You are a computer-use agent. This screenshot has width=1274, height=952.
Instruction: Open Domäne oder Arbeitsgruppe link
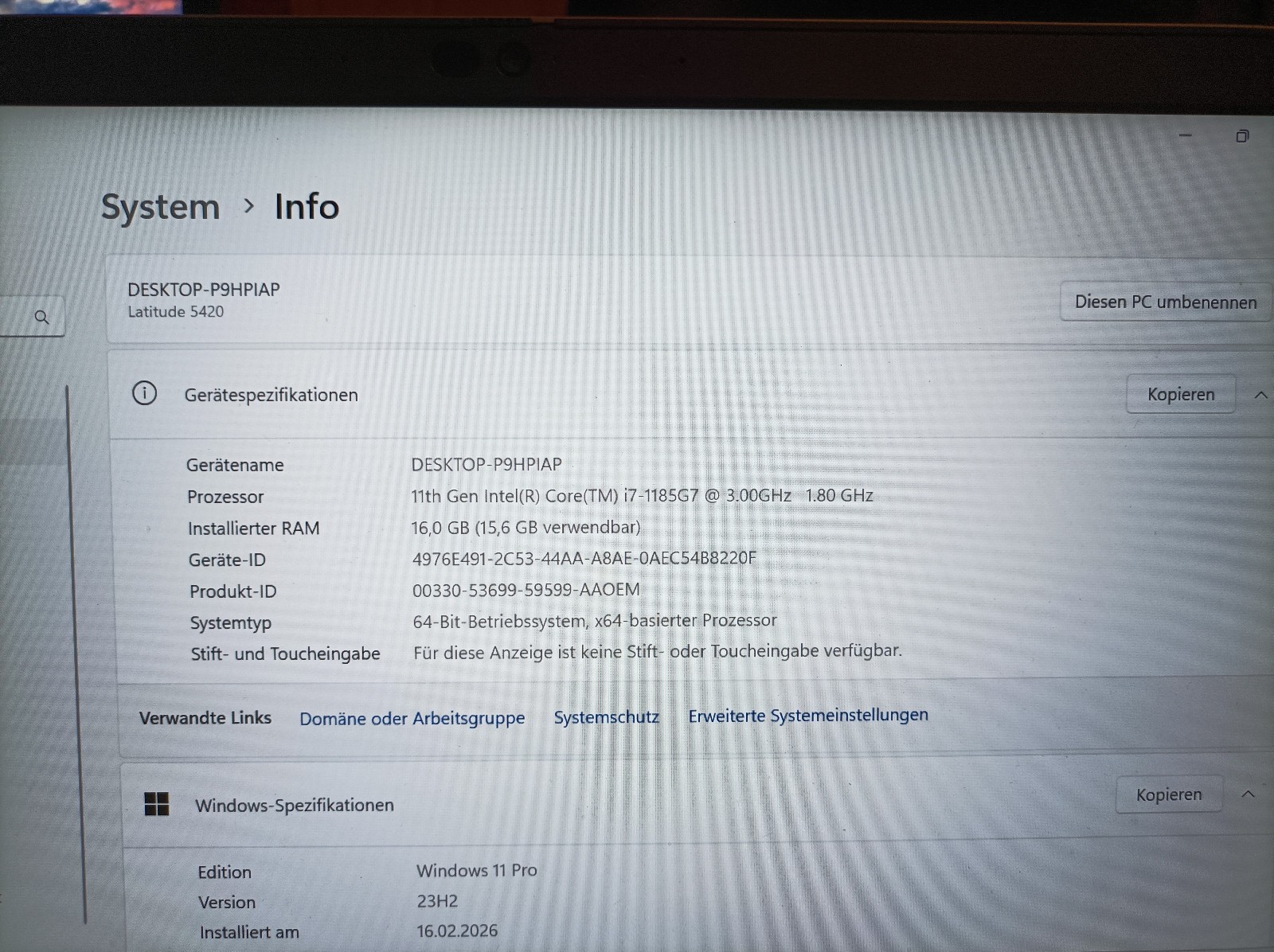pos(412,718)
